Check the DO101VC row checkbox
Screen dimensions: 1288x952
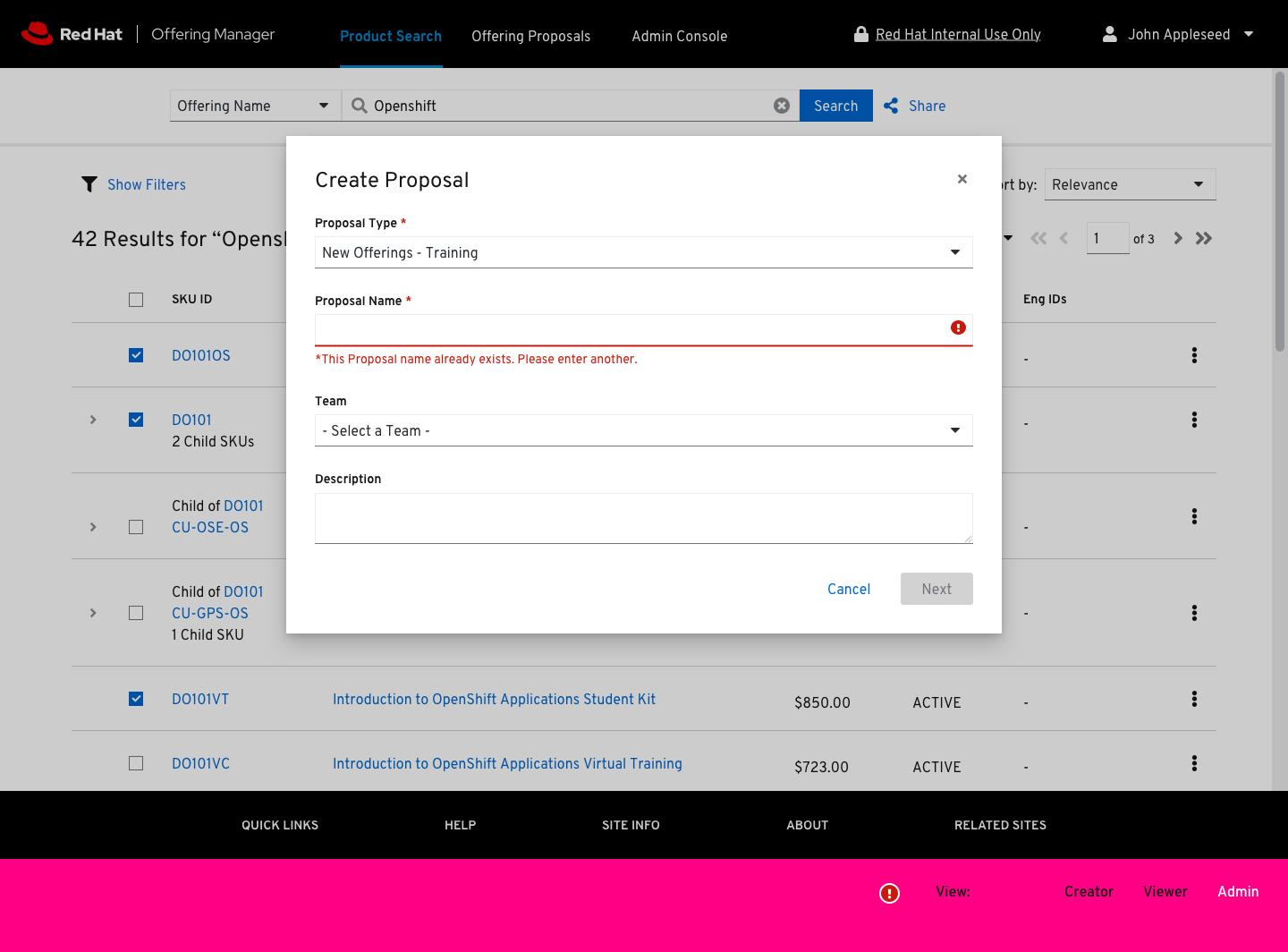pyautogui.click(x=136, y=763)
